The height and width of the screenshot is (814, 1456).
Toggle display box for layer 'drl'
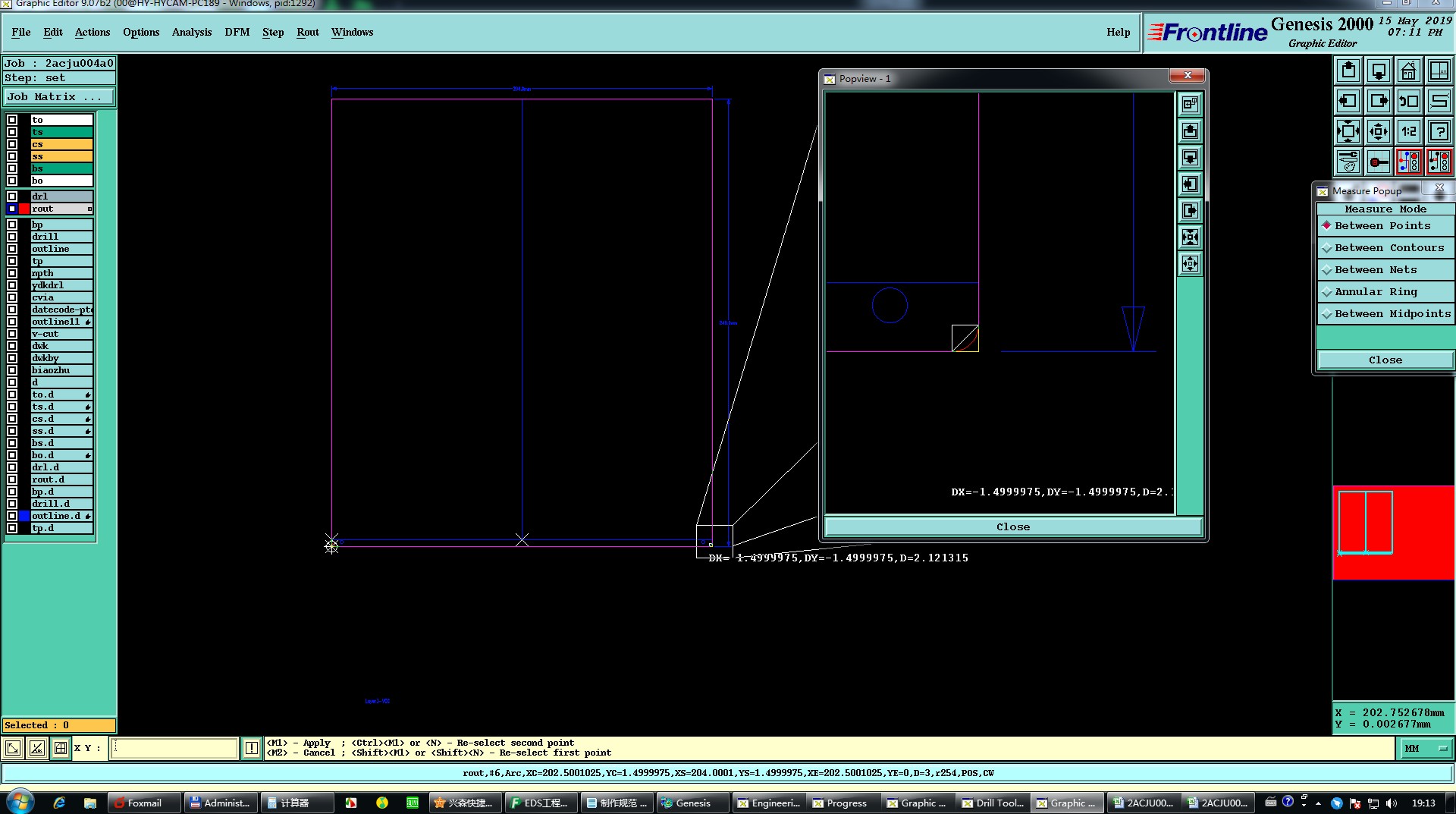click(x=12, y=196)
